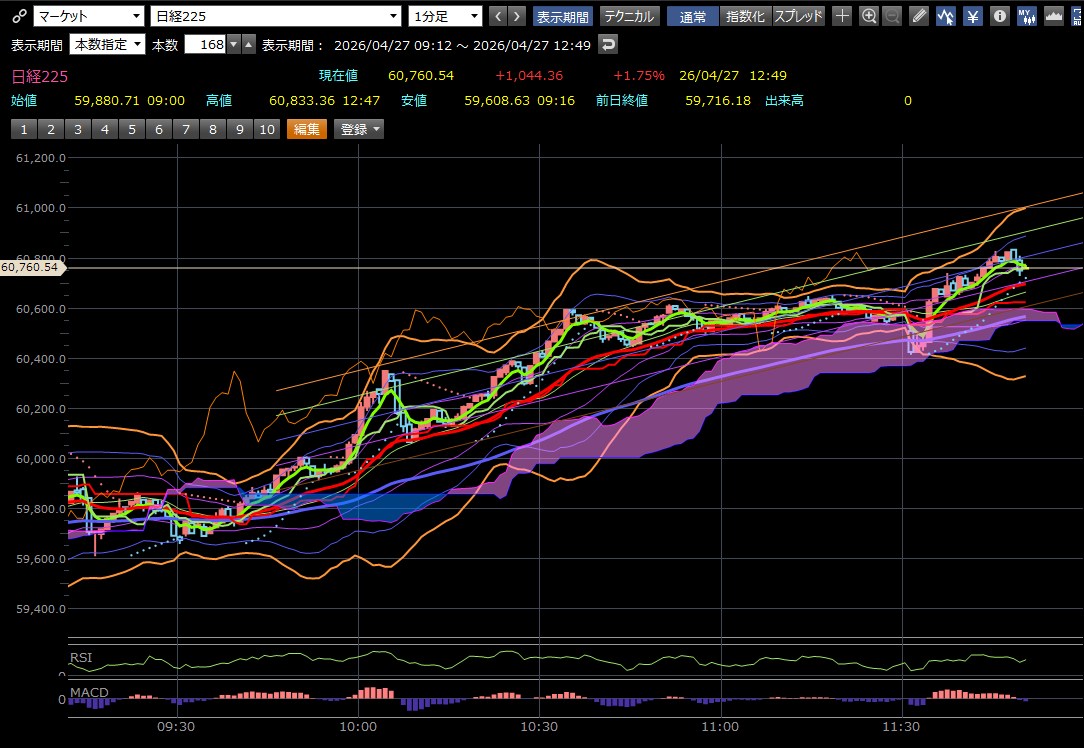Expand the 1分足 timeframe dropdown
This screenshot has width=1084, height=748.
(445, 16)
